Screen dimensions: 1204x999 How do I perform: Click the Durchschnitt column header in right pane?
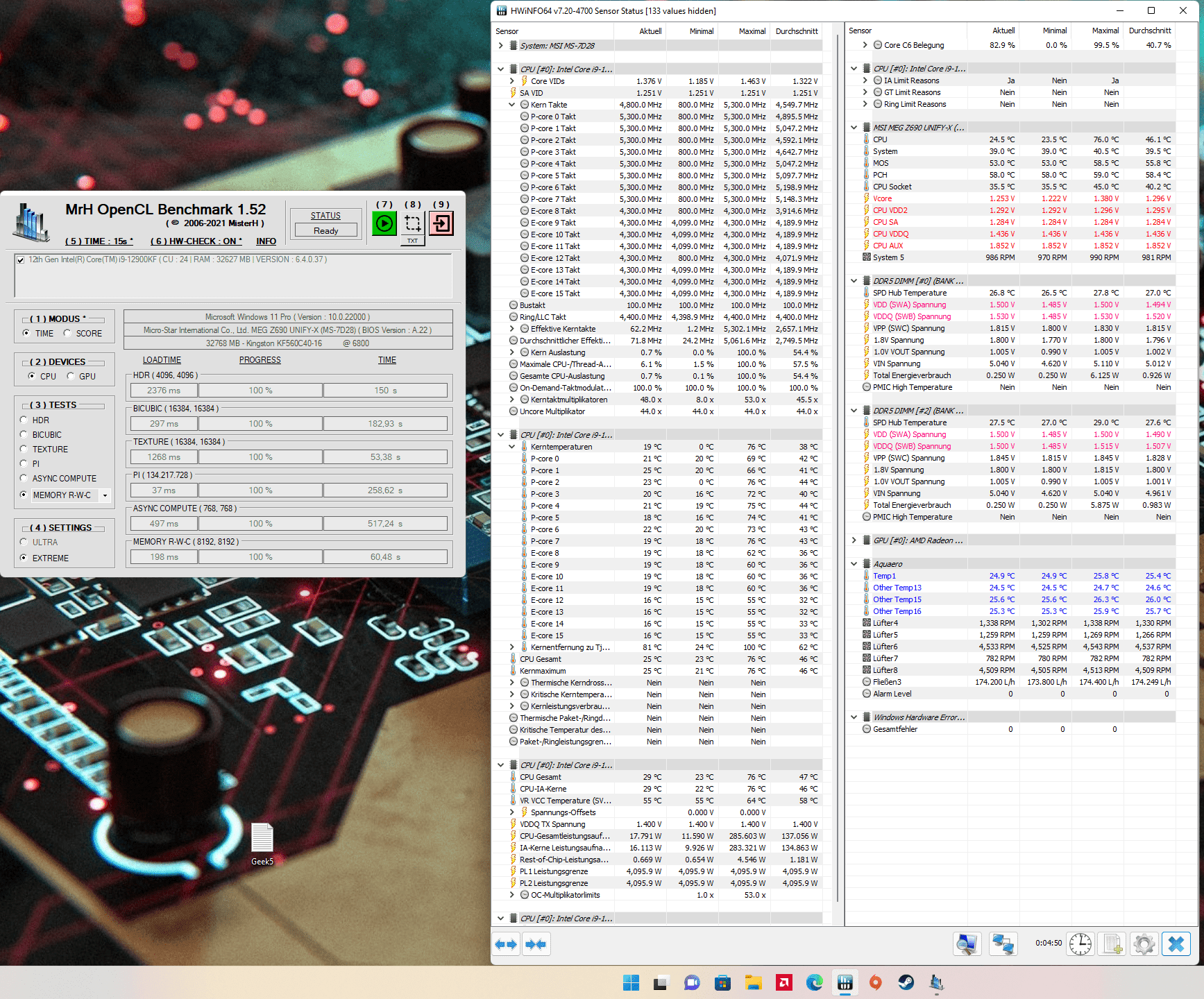tap(1150, 31)
